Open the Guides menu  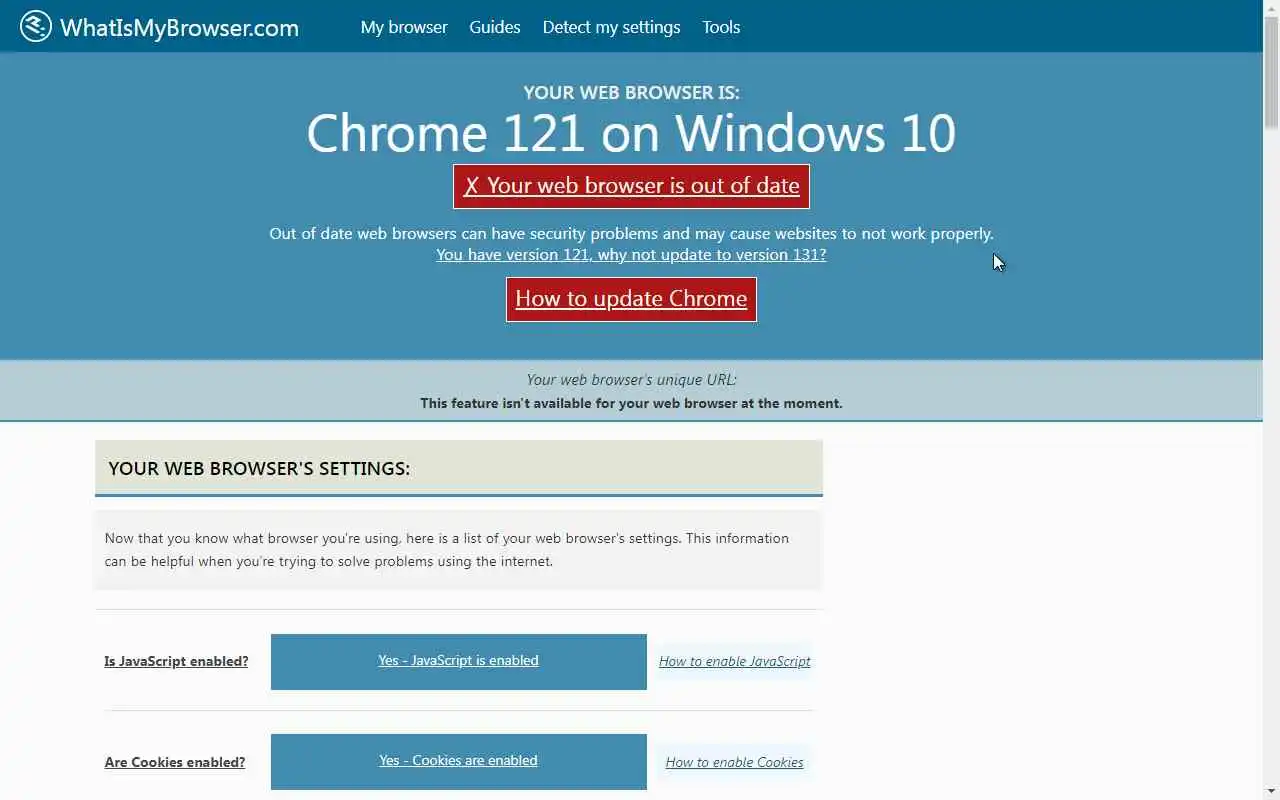tap(495, 27)
